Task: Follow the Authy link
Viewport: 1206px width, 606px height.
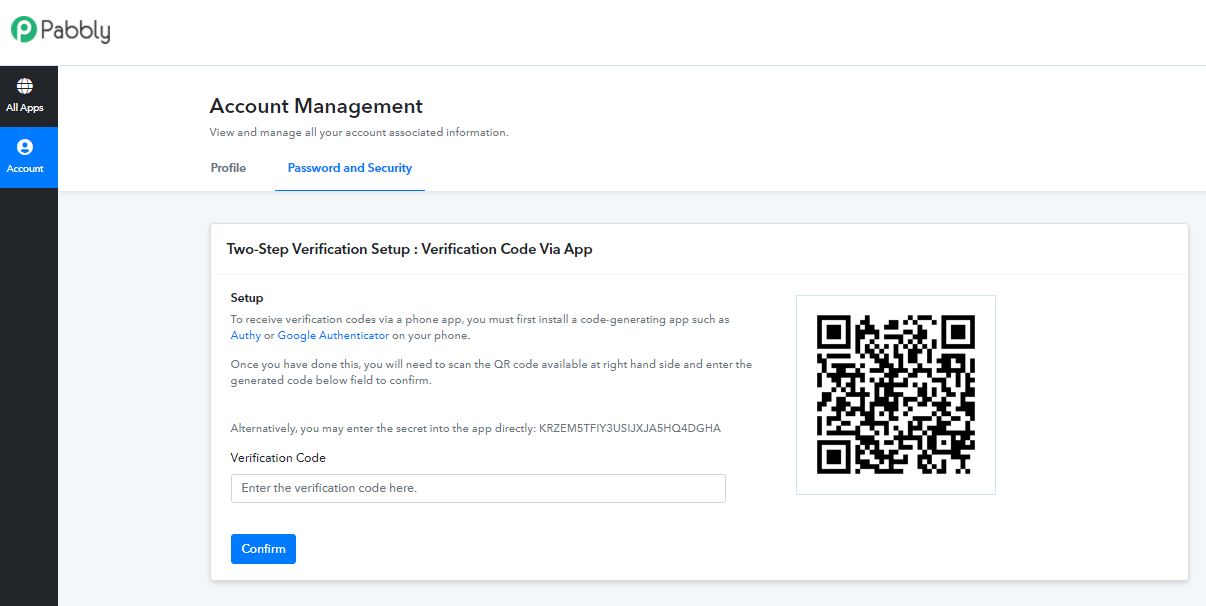Action: click(x=246, y=336)
